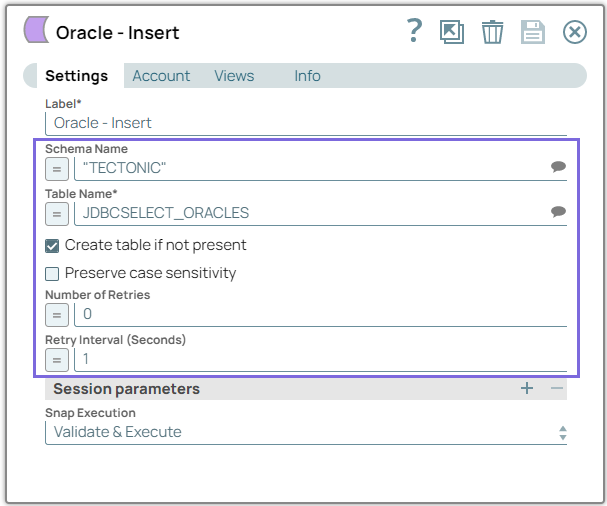Open the help question mark icon
The image size is (607, 506).
point(415,32)
